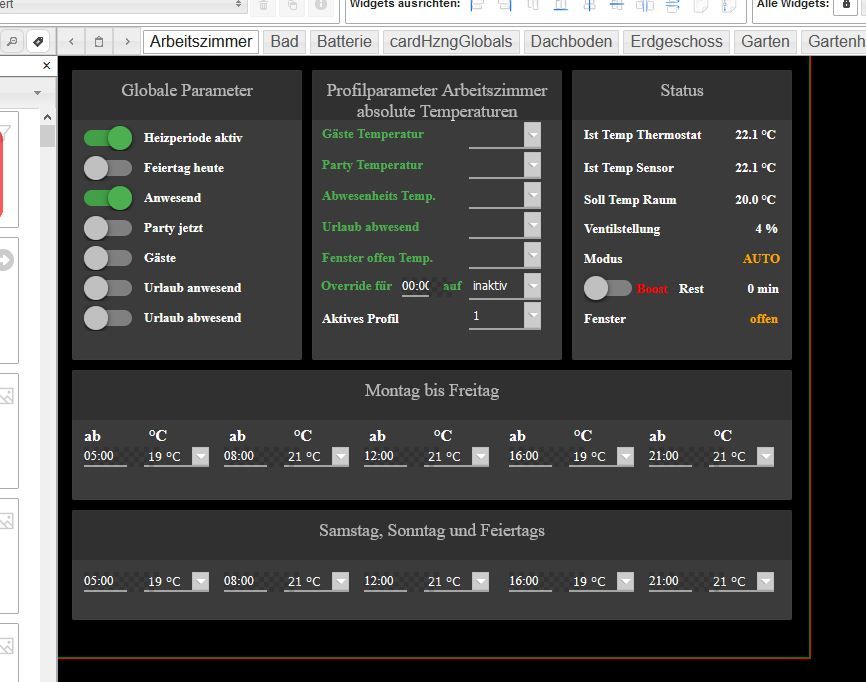Open the Aktives Profil dropdown

[x=532, y=317]
